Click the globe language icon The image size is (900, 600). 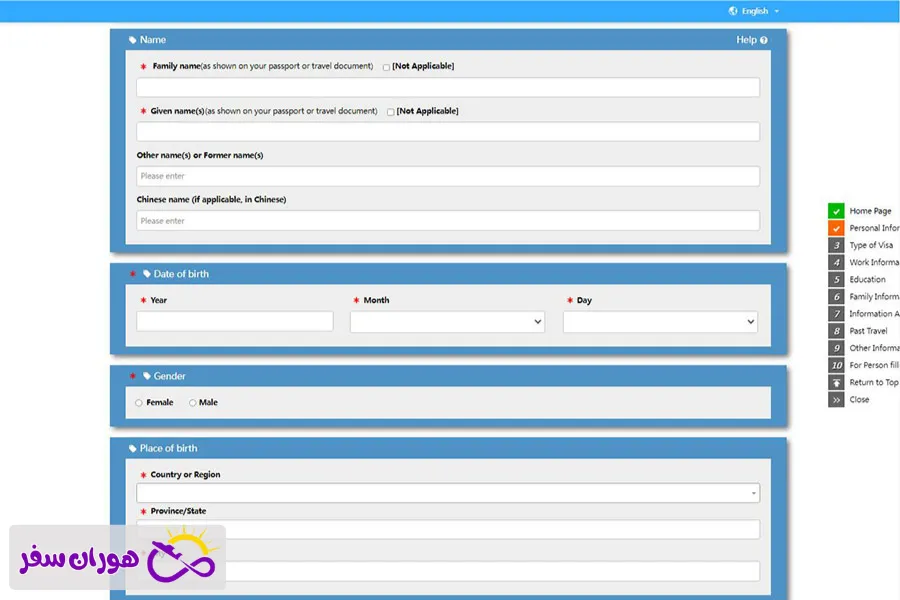733,11
